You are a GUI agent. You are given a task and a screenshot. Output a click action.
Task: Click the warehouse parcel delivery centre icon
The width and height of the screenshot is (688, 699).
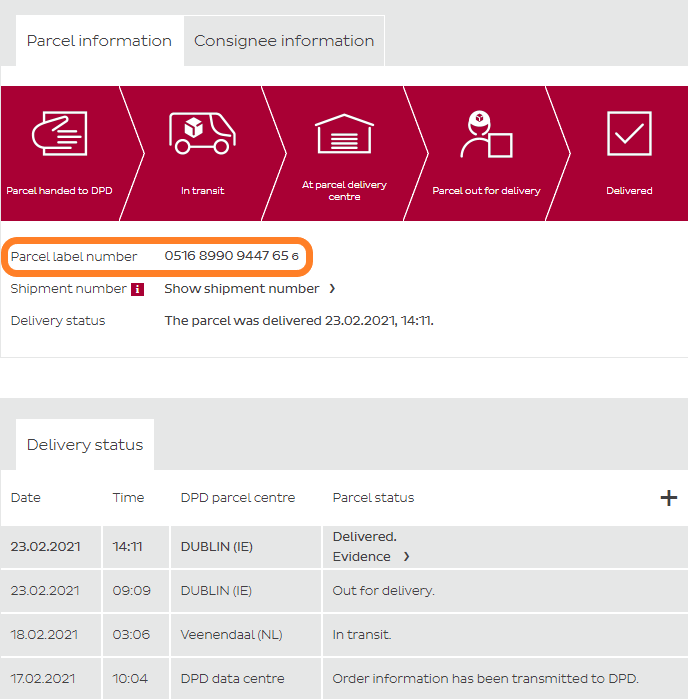point(344,134)
